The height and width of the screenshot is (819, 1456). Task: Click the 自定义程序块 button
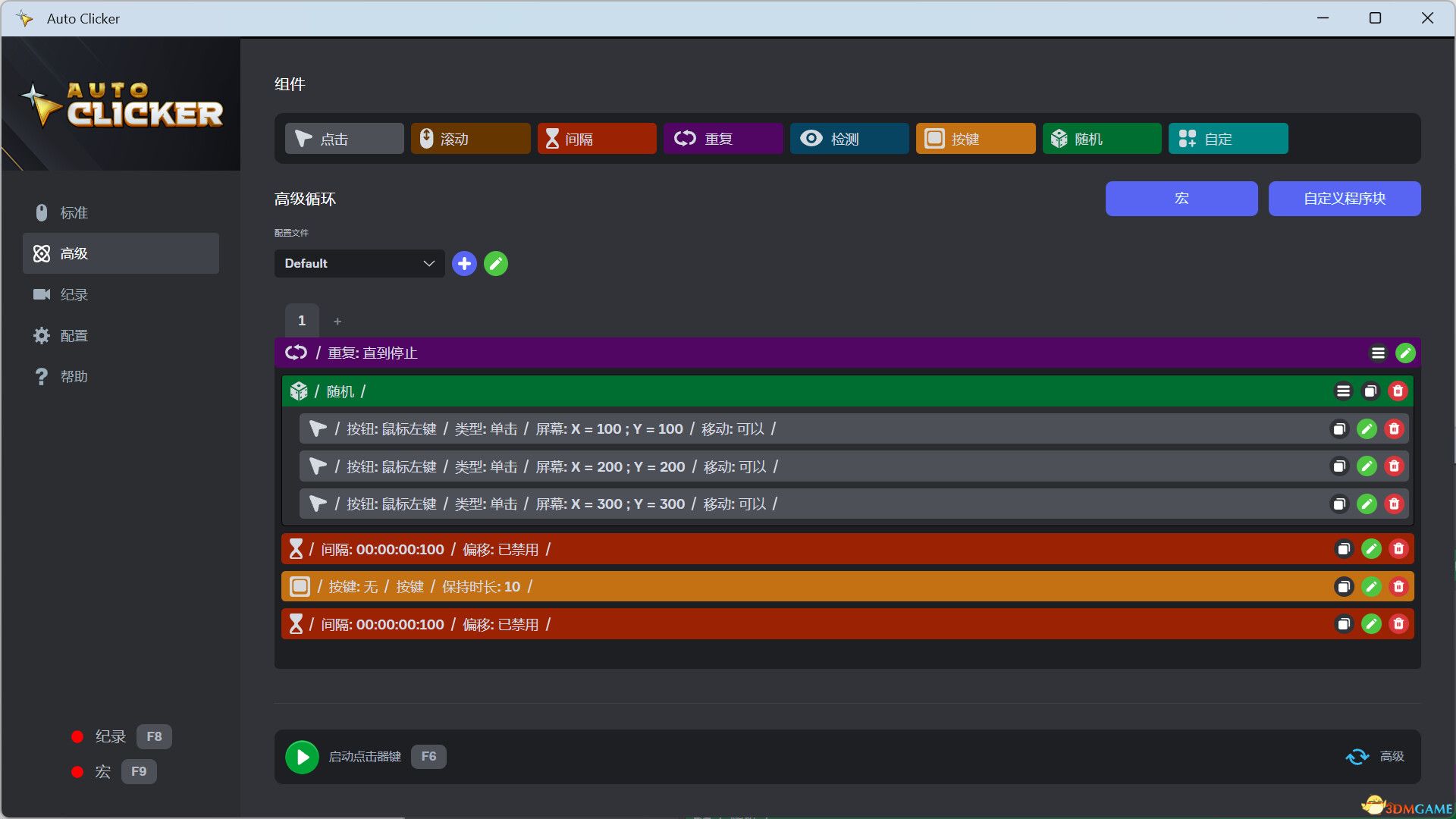coord(1344,199)
